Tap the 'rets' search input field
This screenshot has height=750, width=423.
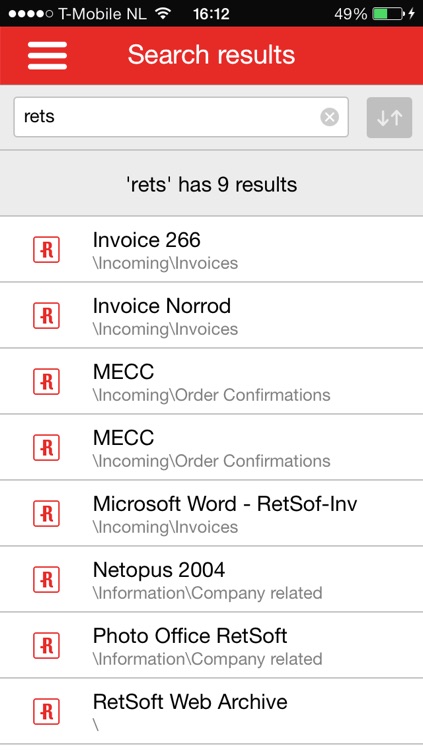(x=181, y=117)
